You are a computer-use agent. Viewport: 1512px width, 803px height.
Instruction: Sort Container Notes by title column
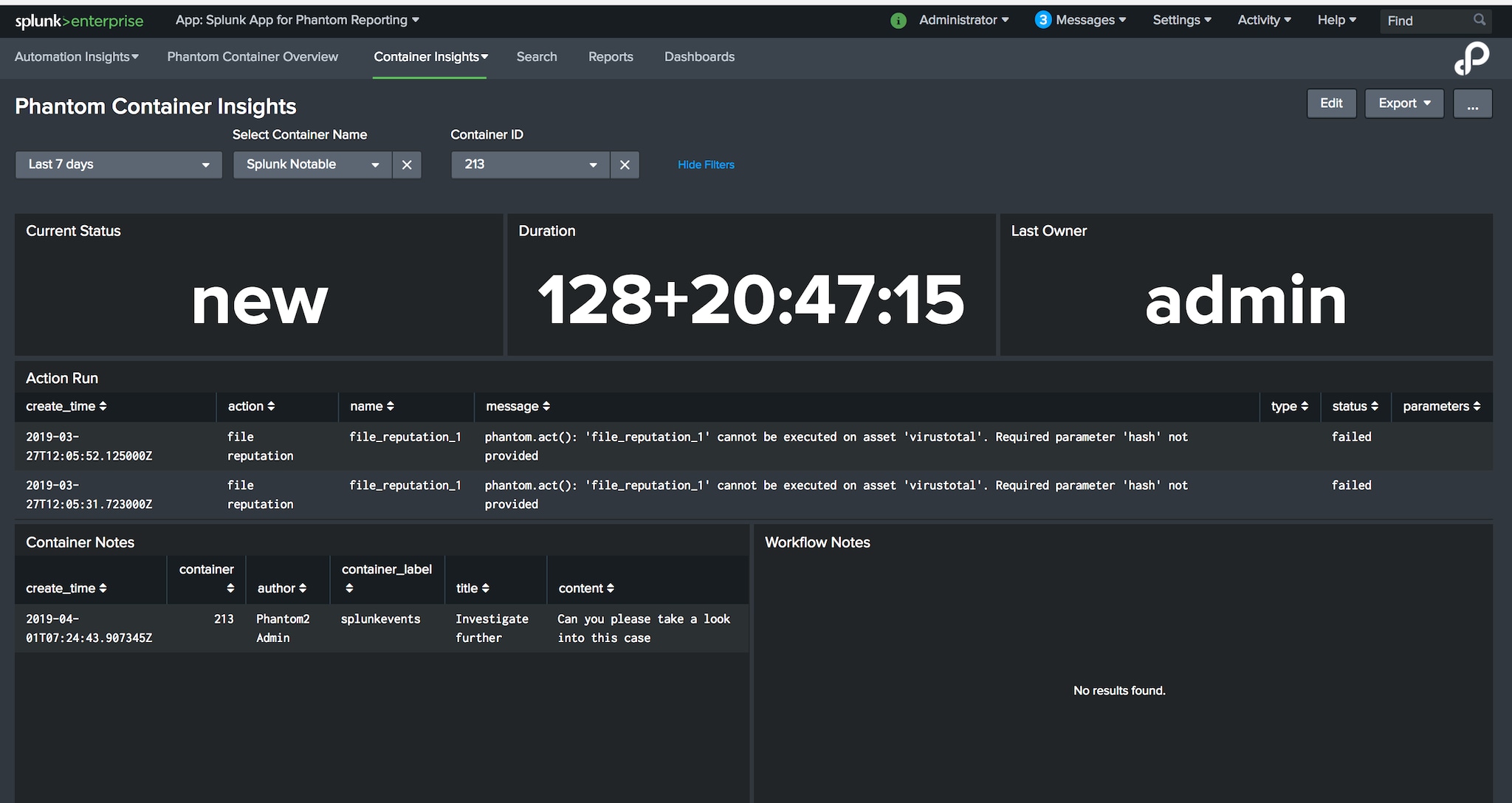pyautogui.click(x=472, y=588)
